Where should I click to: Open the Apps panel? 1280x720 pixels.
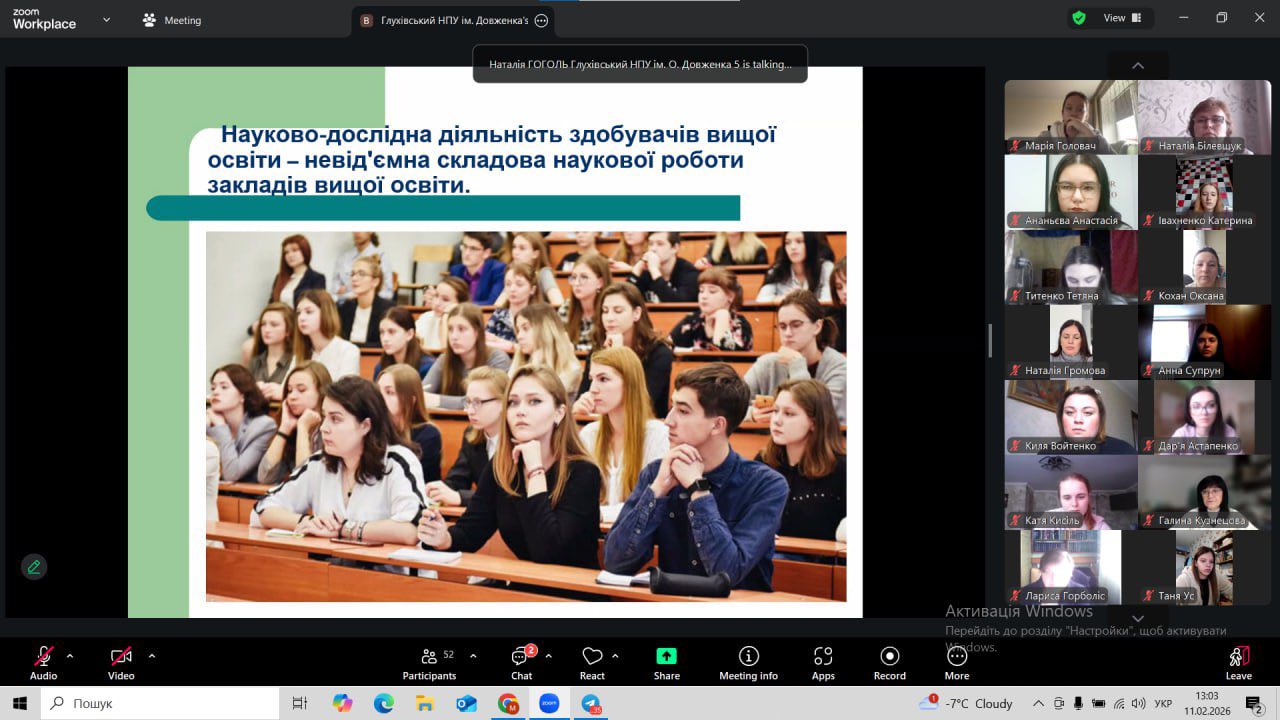tap(823, 661)
